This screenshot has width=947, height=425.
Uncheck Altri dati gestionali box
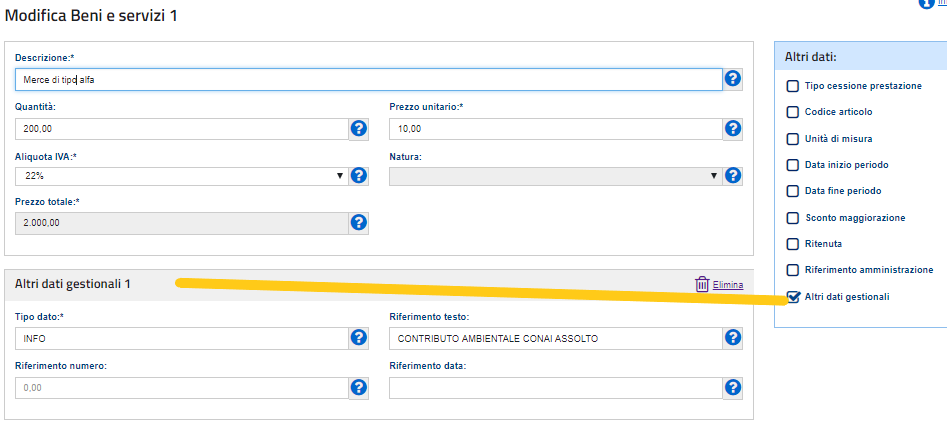[793, 296]
